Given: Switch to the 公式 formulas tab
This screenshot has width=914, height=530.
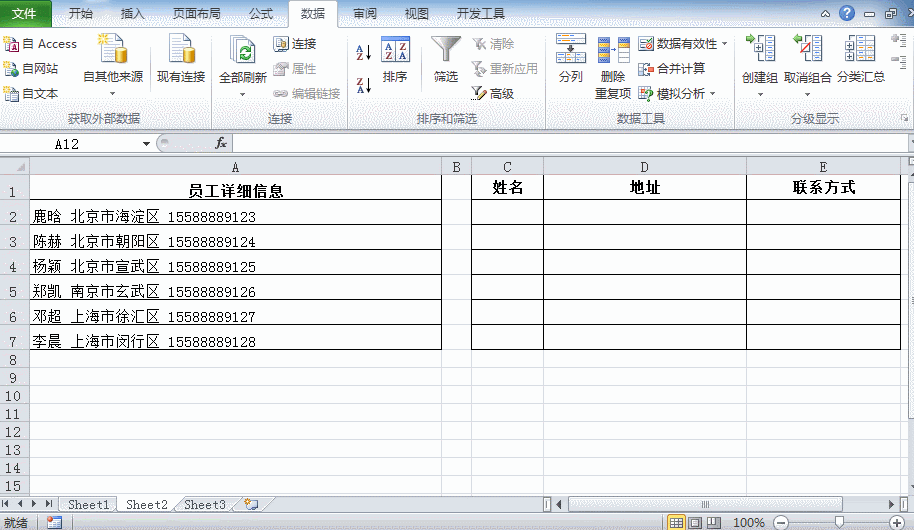Looking at the screenshot, I should (261, 13).
